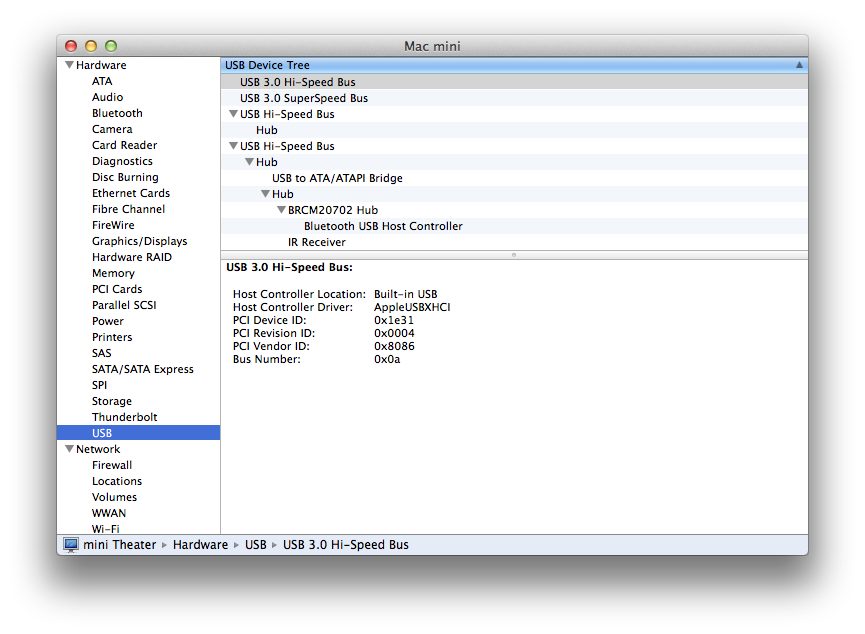This screenshot has width=865, height=634.
Task: Open Firewall under Network
Action: pos(112,465)
